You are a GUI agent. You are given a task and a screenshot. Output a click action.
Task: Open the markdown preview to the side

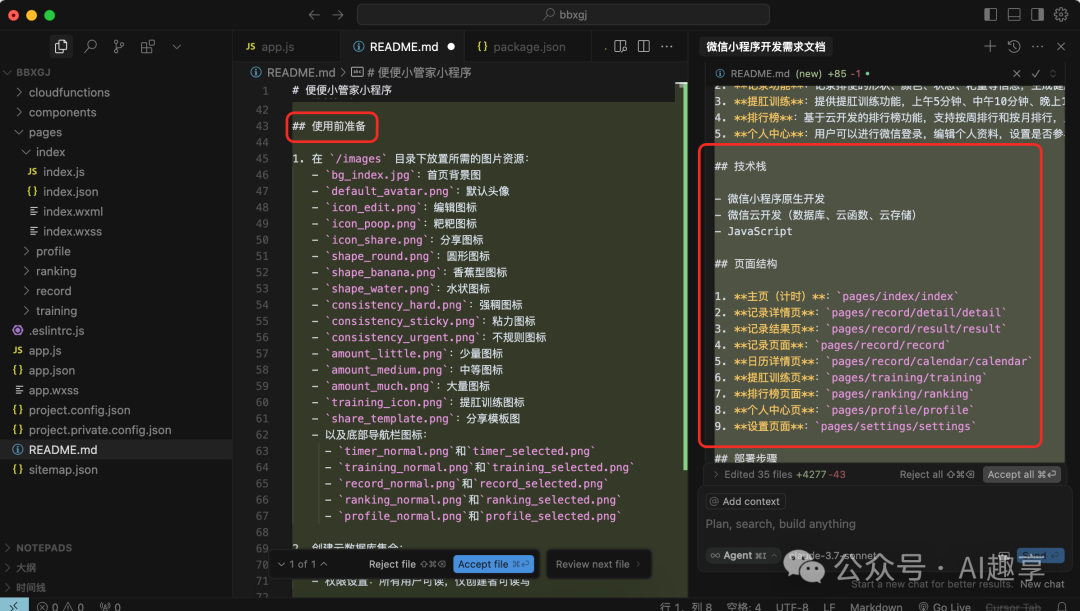click(x=620, y=46)
